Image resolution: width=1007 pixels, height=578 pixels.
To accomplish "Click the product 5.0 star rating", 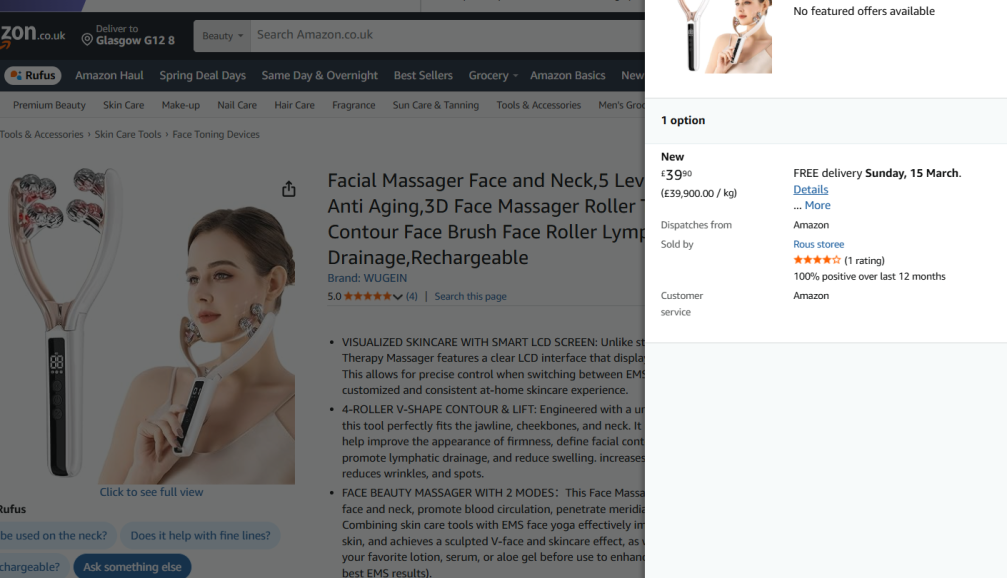I will pyautogui.click(x=367, y=297).
